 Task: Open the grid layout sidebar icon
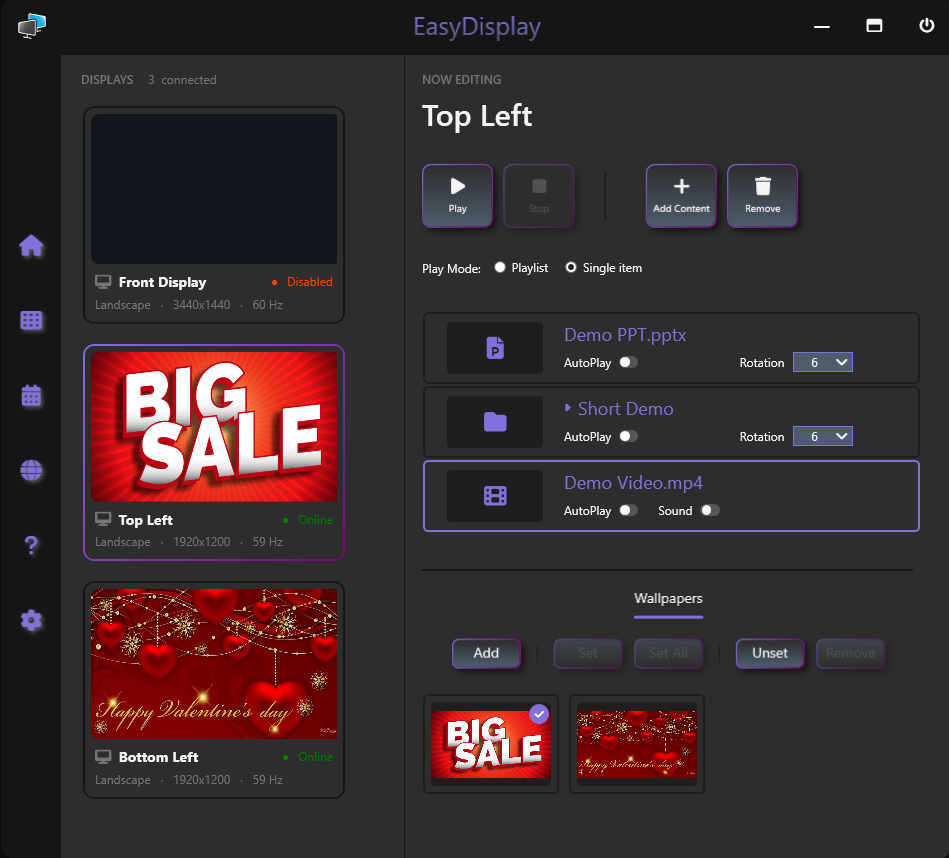(31, 320)
